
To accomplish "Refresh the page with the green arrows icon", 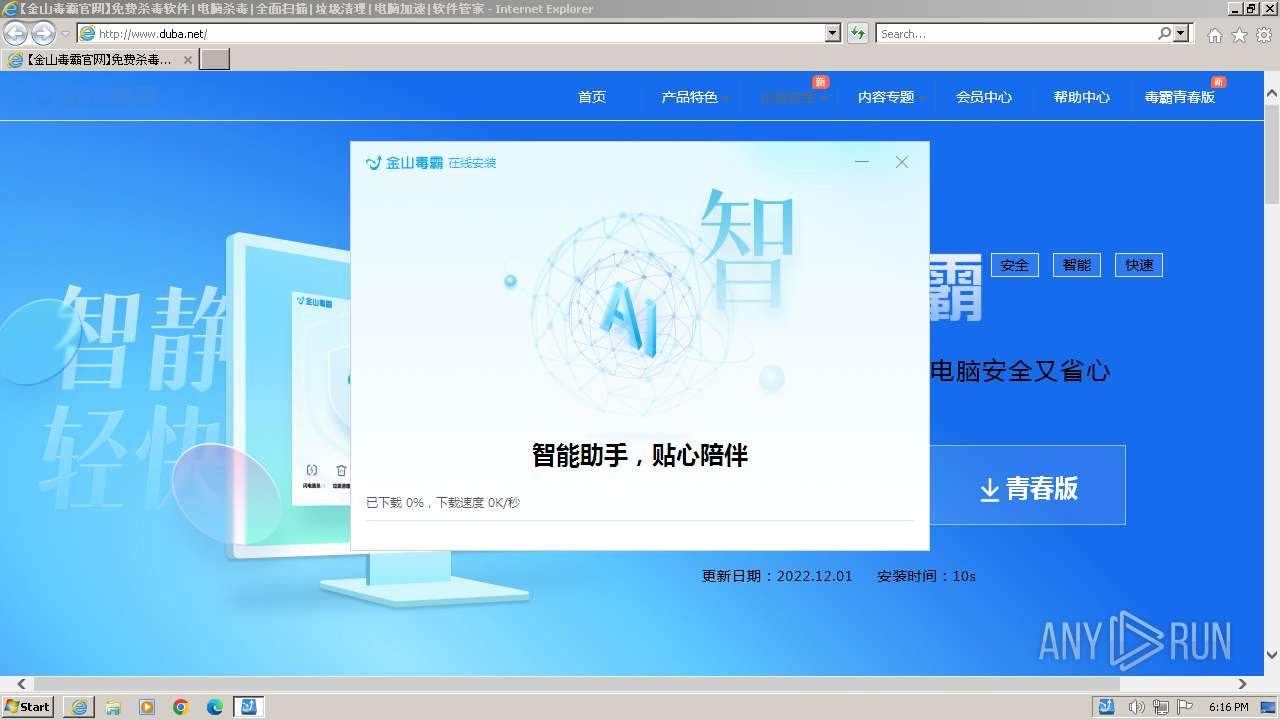I will 857,33.
